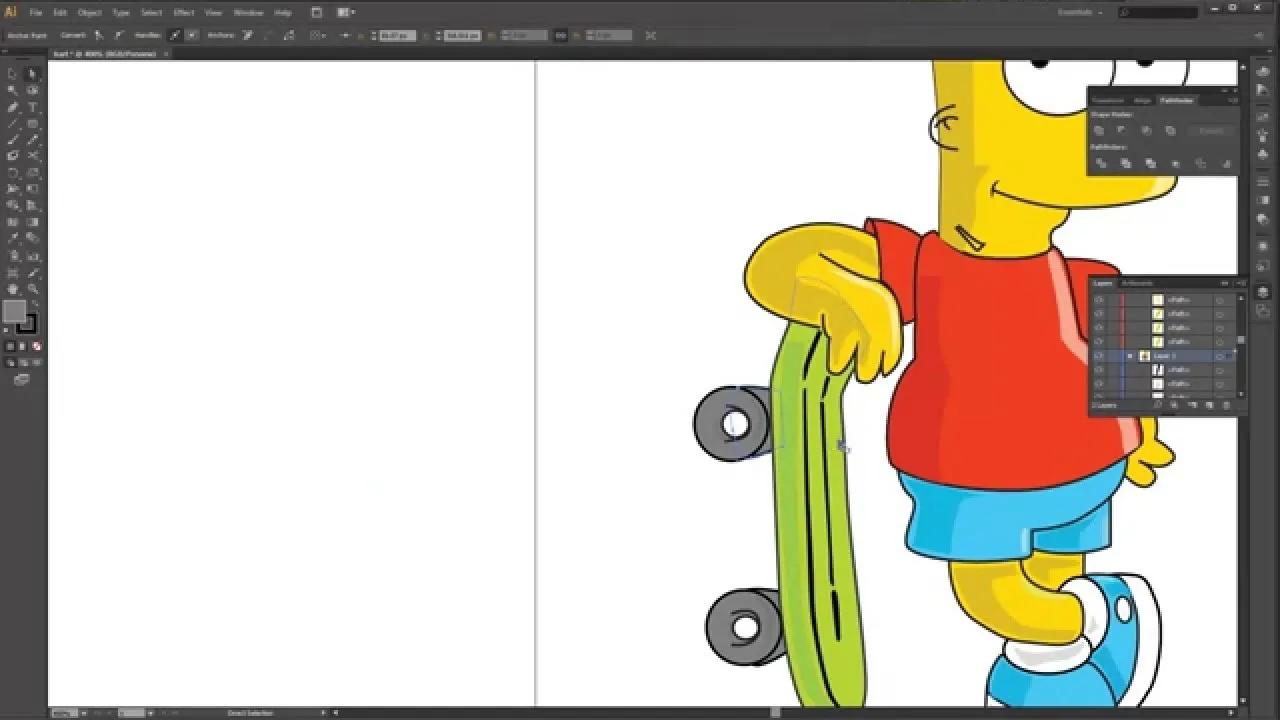This screenshot has height=720, width=1280.
Task: Click the Expand button in Pathfinder
Action: point(1211,130)
